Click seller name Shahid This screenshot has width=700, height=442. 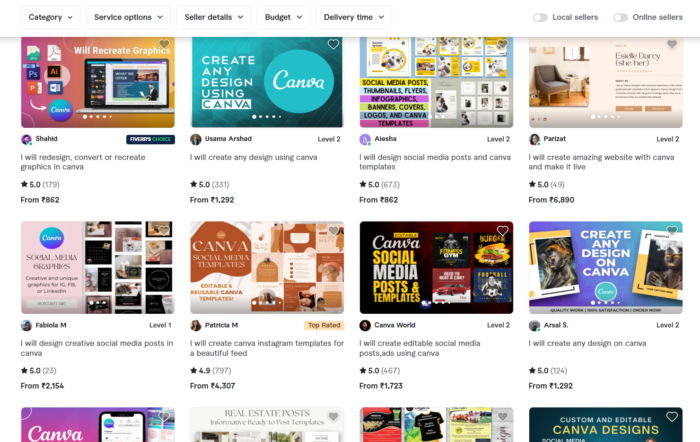[46, 139]
